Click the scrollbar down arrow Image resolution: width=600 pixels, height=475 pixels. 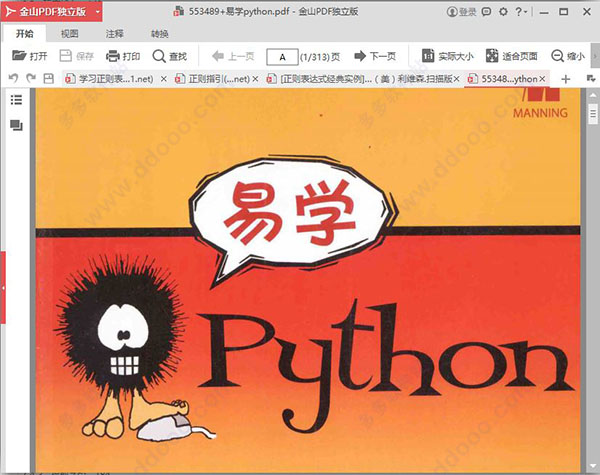click(593, 467)
